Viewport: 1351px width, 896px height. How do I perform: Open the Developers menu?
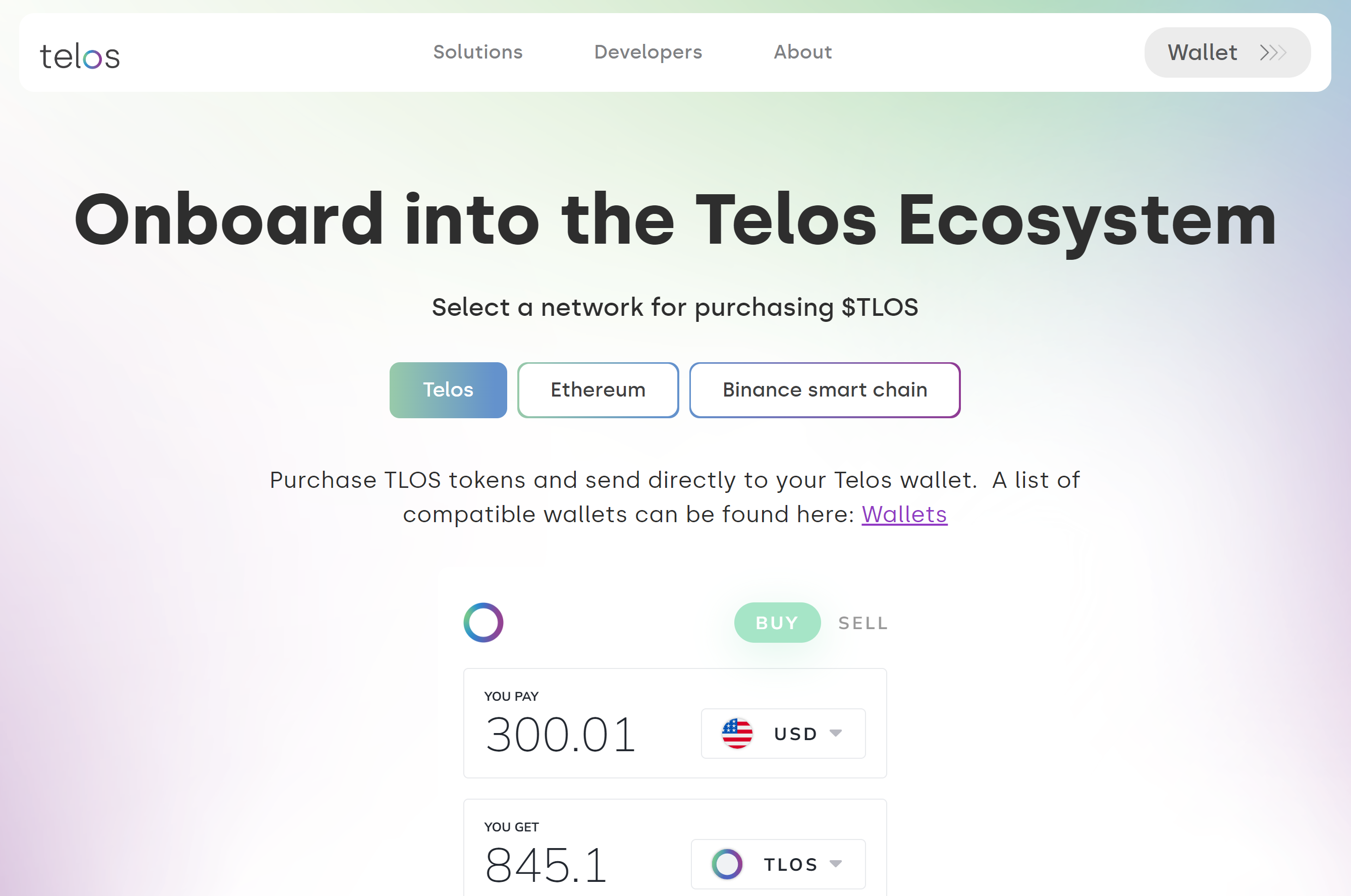pyautogui.click(x=647, y=52)
